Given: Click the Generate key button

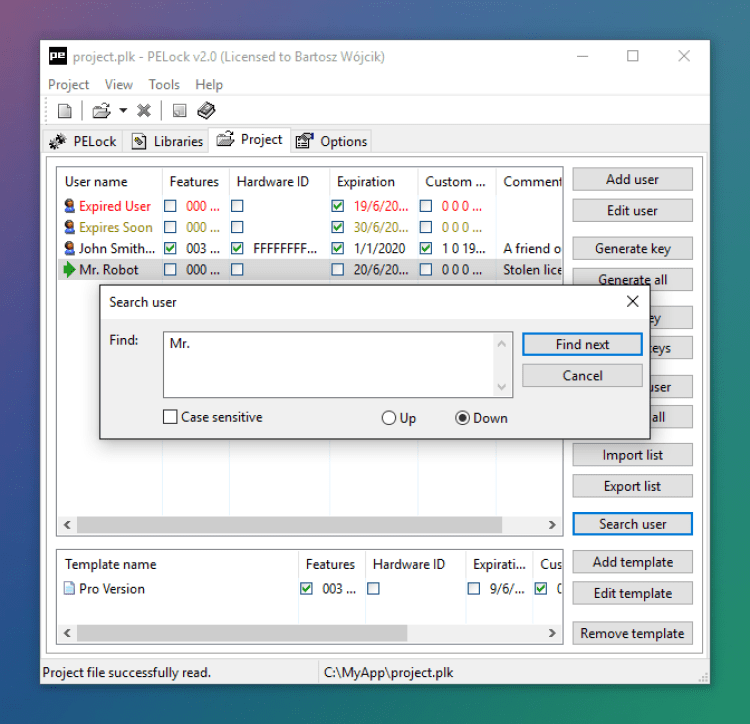Looking at the screenshot, I should (x=632, y=249).
